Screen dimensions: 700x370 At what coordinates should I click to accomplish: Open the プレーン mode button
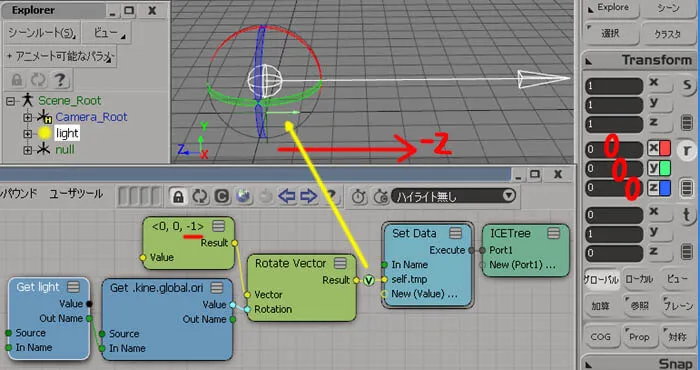(x=677, y=306)
